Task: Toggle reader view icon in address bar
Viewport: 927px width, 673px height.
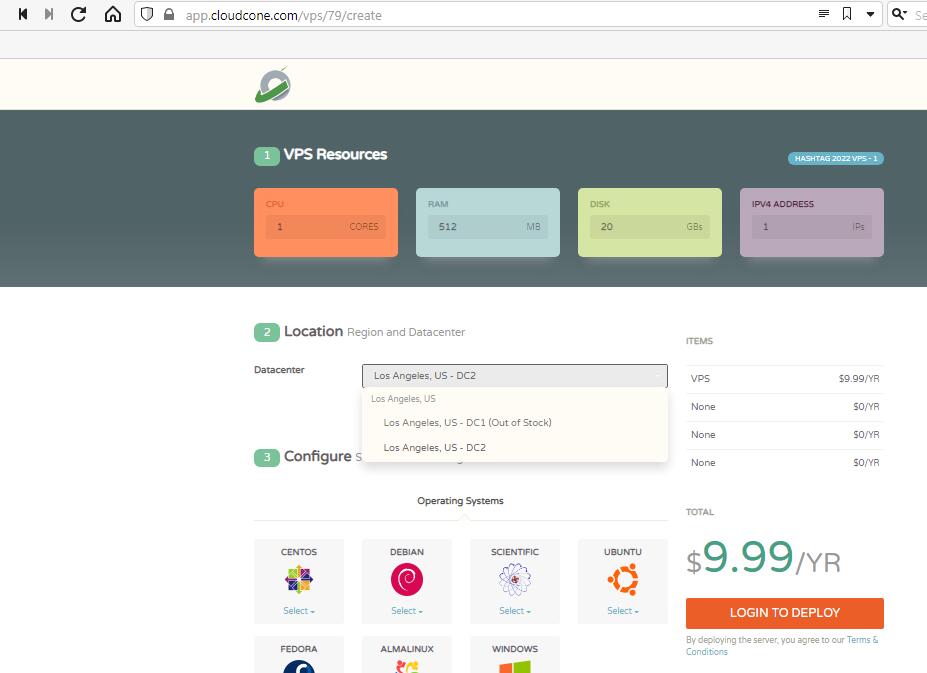Action: [x=824, y=14]
